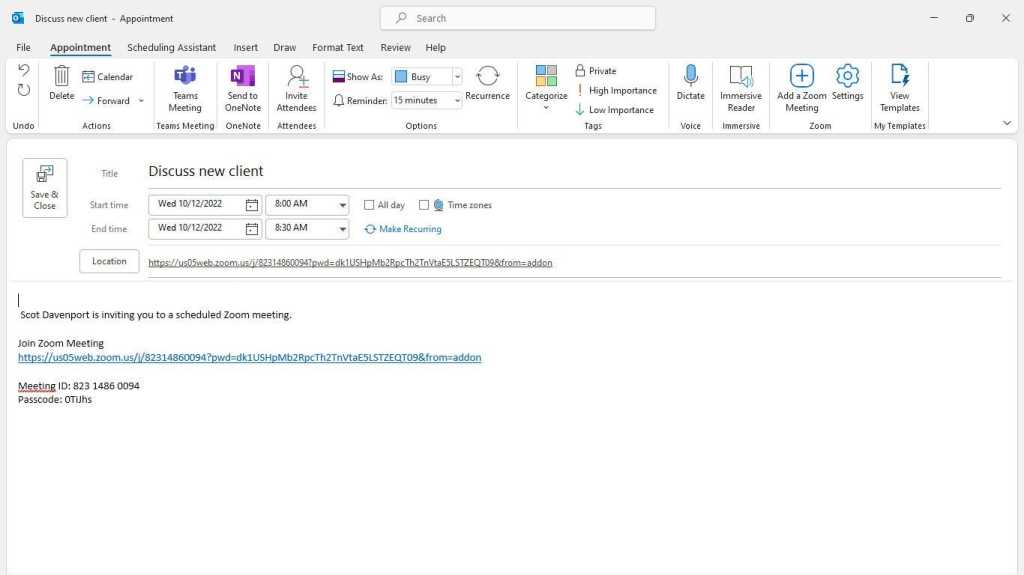The width and height of the screenshot is (1024, 575).
Task: Open the start time 8:00 AM dropdown
Action: coord(343,205)
